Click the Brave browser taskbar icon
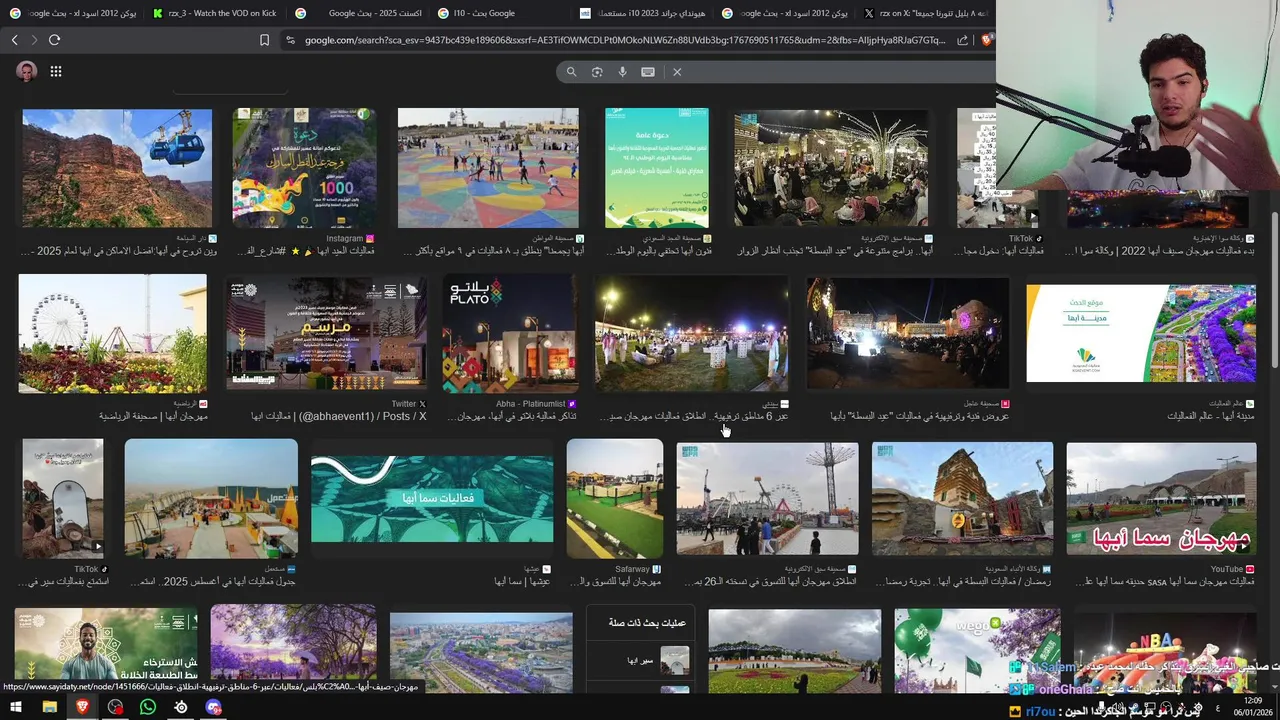The height and width of the screenshot is (720, 1280). tap(82, 707)
